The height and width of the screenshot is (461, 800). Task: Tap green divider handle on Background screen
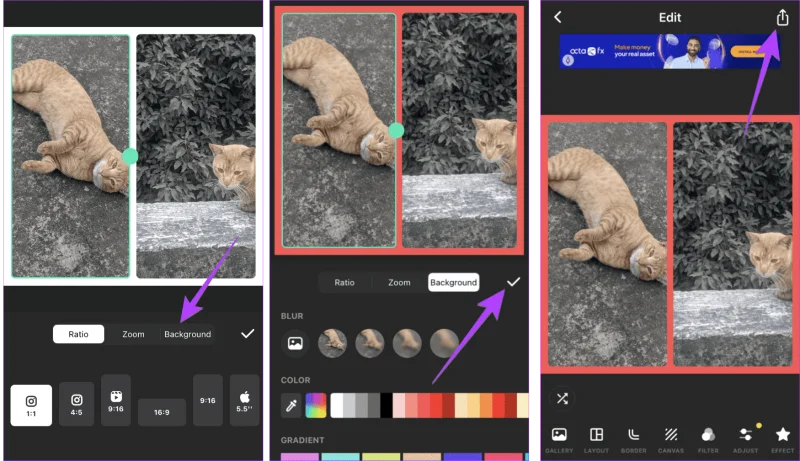click(x=396, y=131)
